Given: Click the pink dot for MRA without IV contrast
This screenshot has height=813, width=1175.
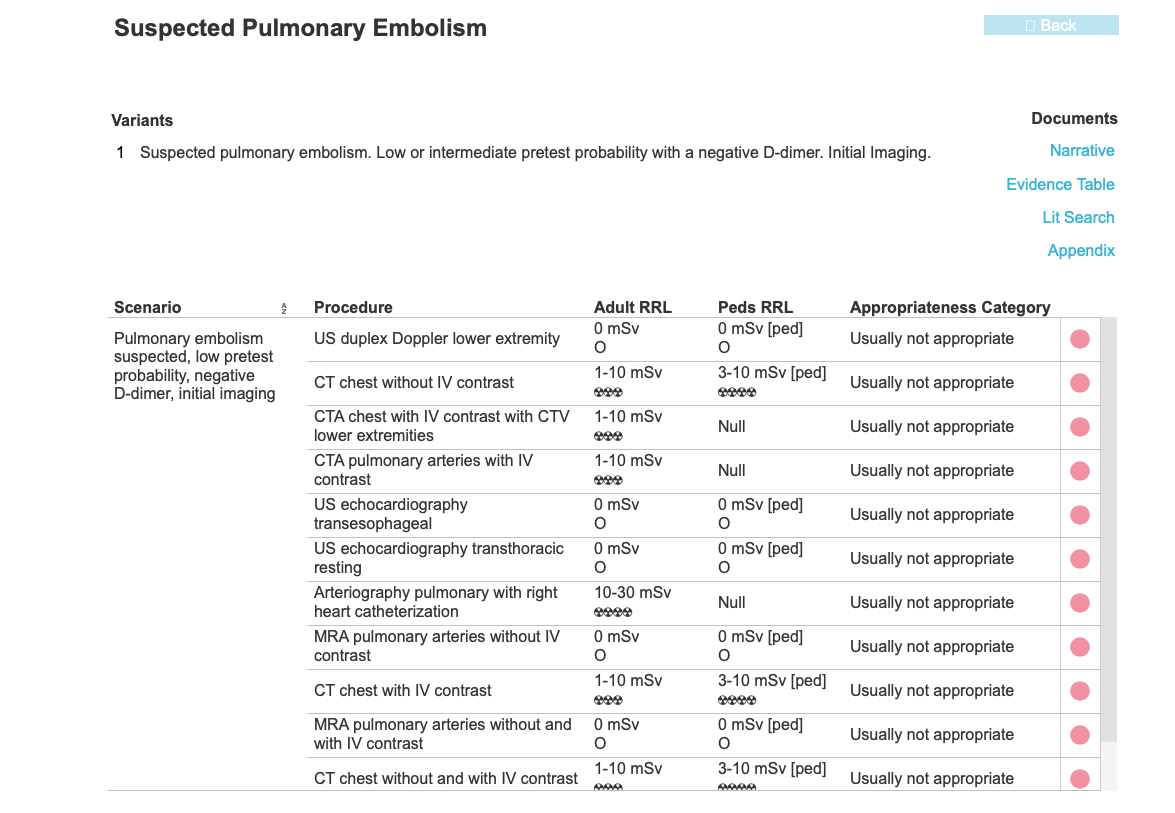Looking at the screenshot, I should (1080, 647).
